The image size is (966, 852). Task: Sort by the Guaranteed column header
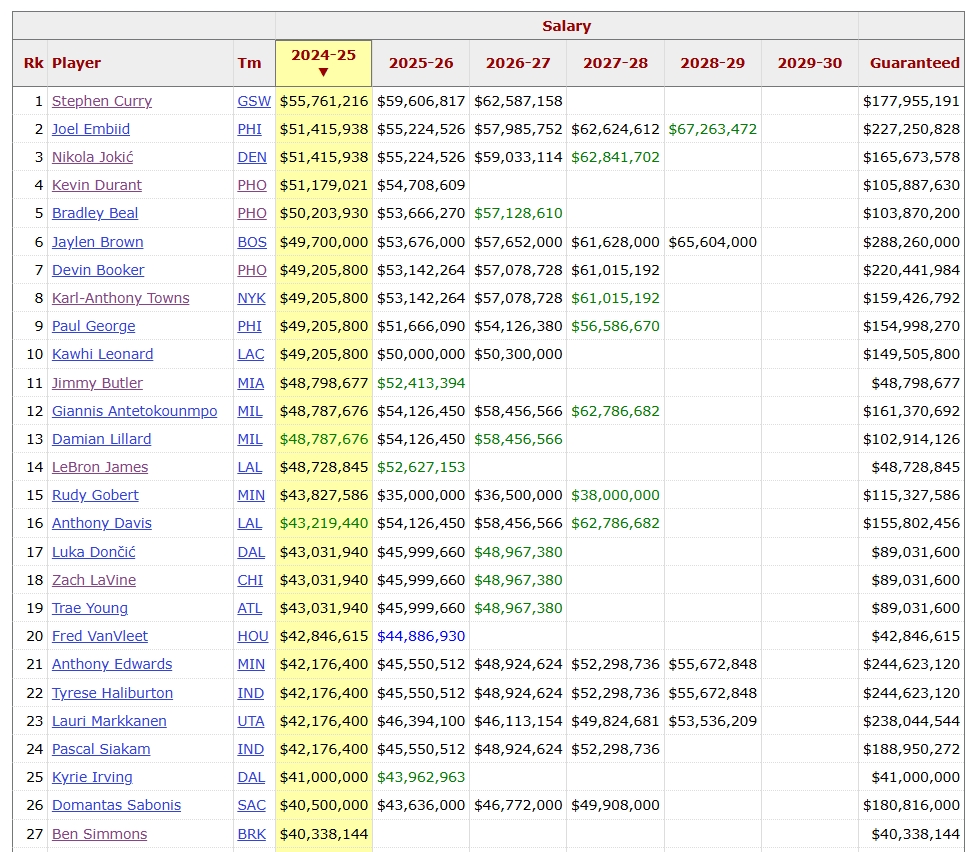click(914, 63)
